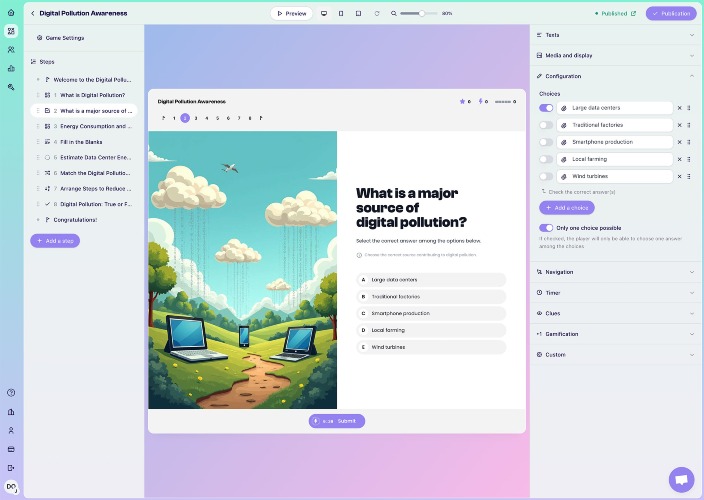
Task: Open the published external link icon
Action: (x=633, y=13)
